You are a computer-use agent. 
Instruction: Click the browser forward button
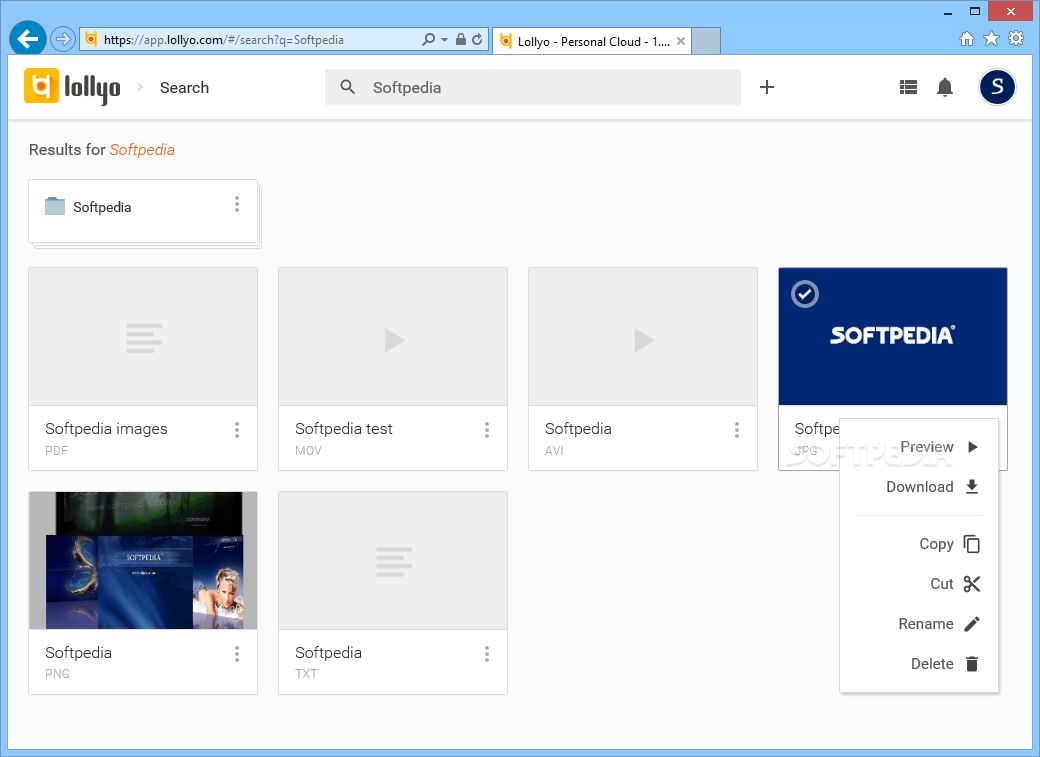pyautogui.click(x=62, y=39)
